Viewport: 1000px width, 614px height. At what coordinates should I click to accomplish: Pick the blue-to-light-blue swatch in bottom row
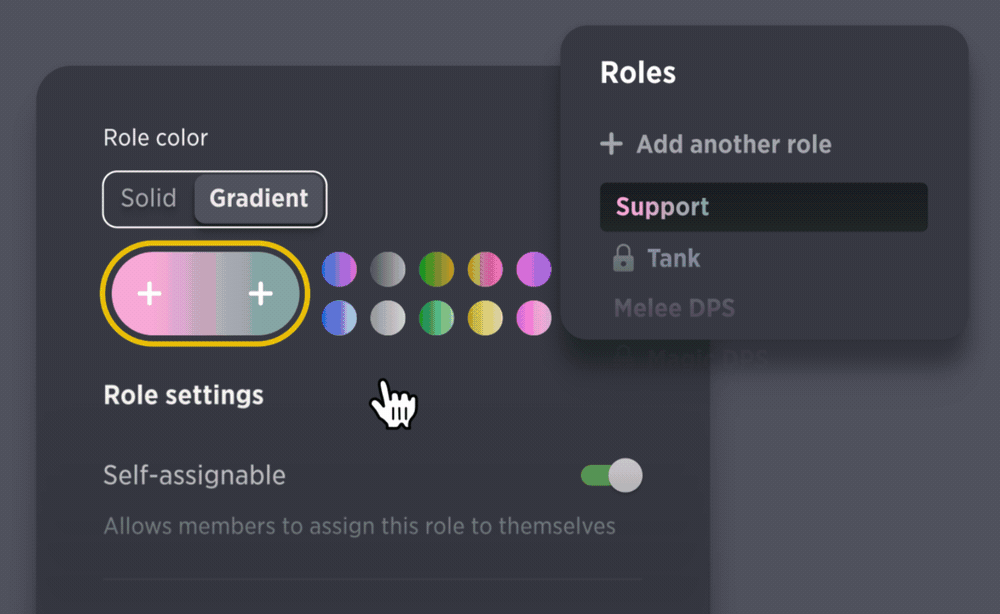339,318
